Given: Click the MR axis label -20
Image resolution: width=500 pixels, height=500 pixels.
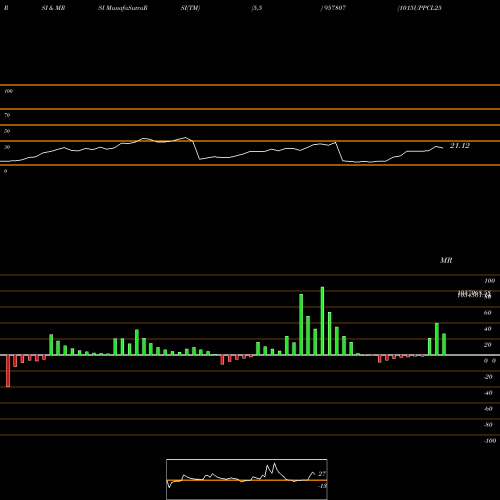Looking at the screenshot, I should tap(488, 377).
